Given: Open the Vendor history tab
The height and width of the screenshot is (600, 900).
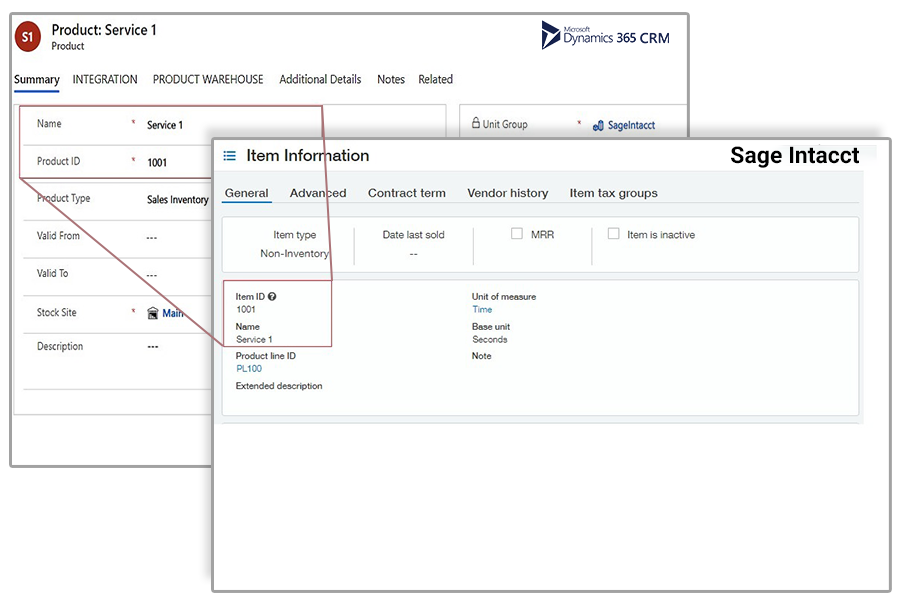Looking at the screenshot, I should 507,193.
